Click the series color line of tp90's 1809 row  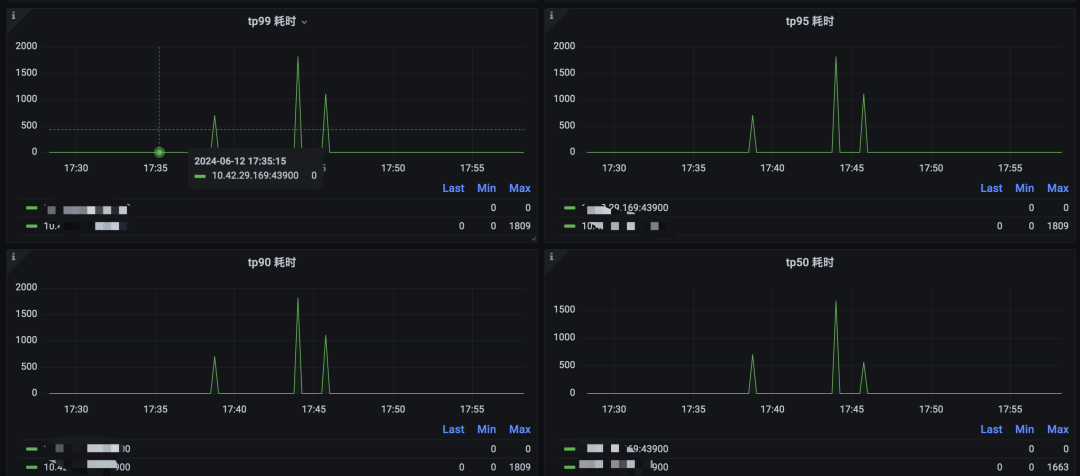coord(31,467)
